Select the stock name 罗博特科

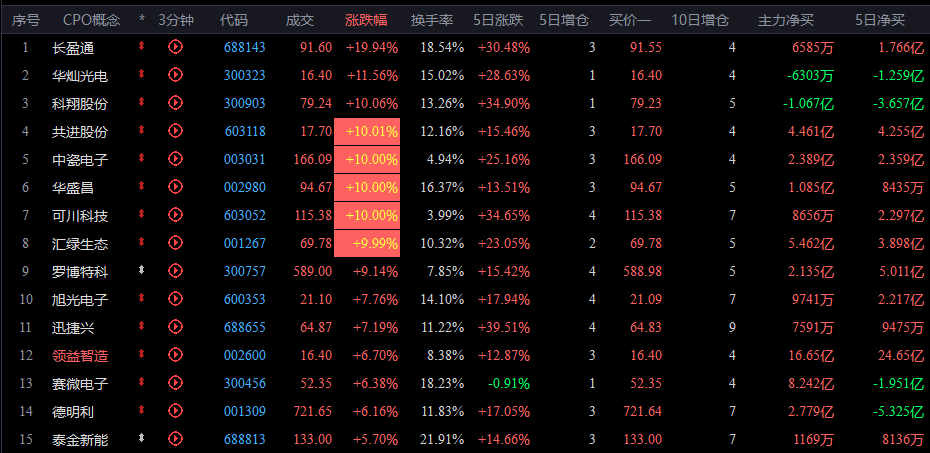click(x=80, y=272)
